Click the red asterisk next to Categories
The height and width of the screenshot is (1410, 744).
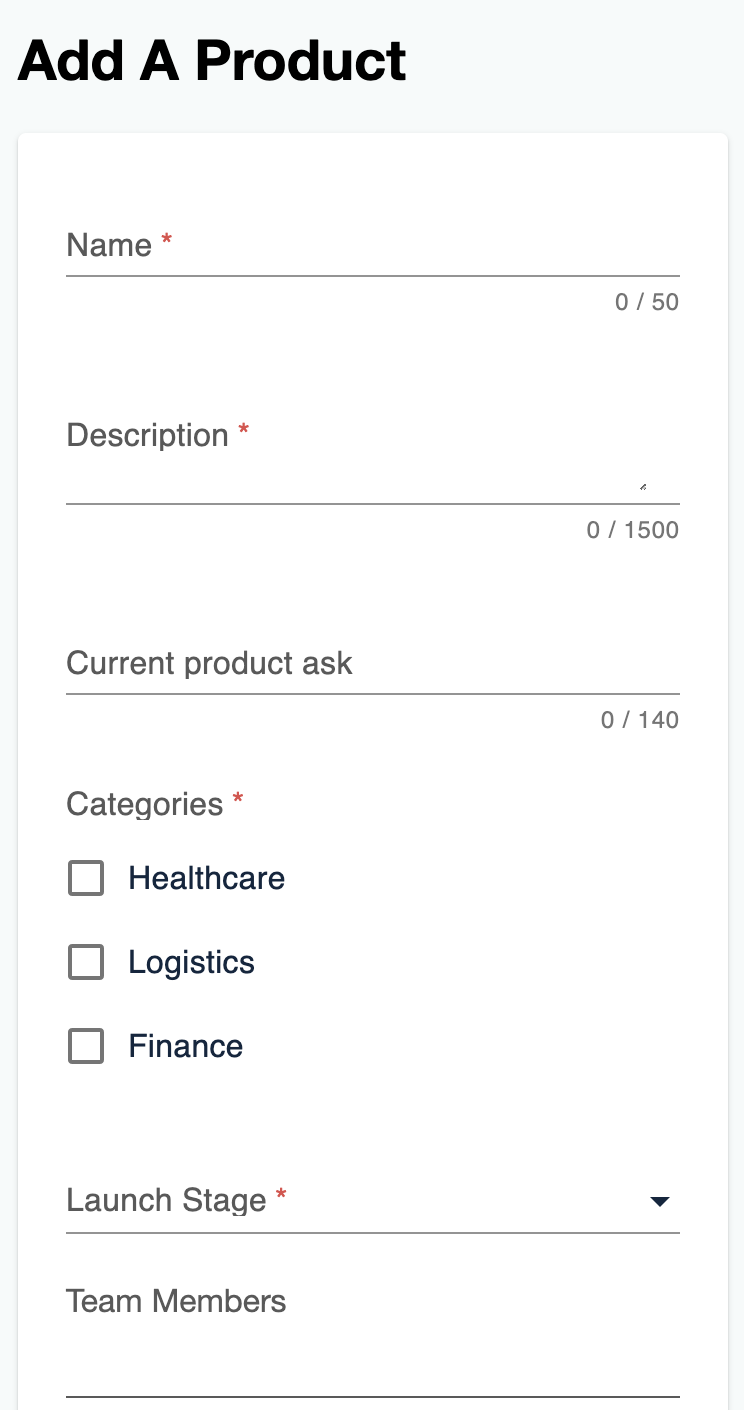[238, 800]
